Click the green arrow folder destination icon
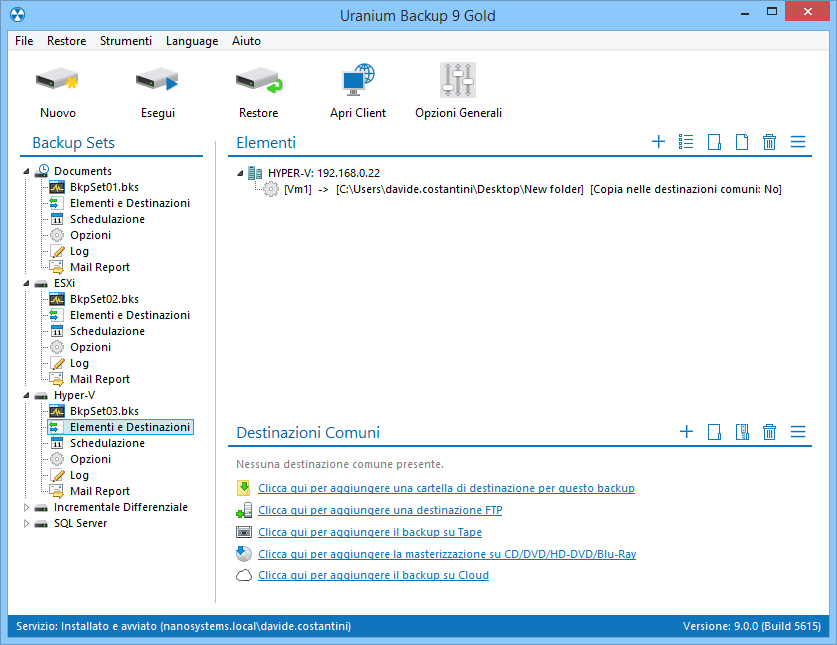 244,488
